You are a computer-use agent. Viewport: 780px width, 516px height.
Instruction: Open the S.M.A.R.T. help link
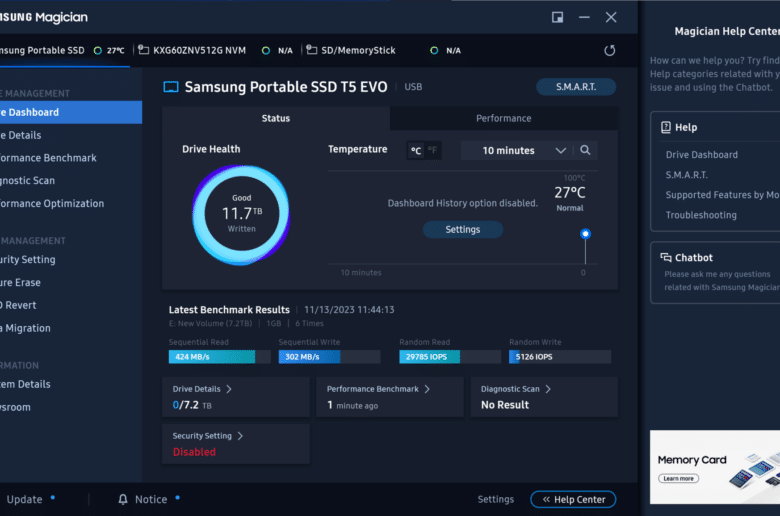(686, 175)
